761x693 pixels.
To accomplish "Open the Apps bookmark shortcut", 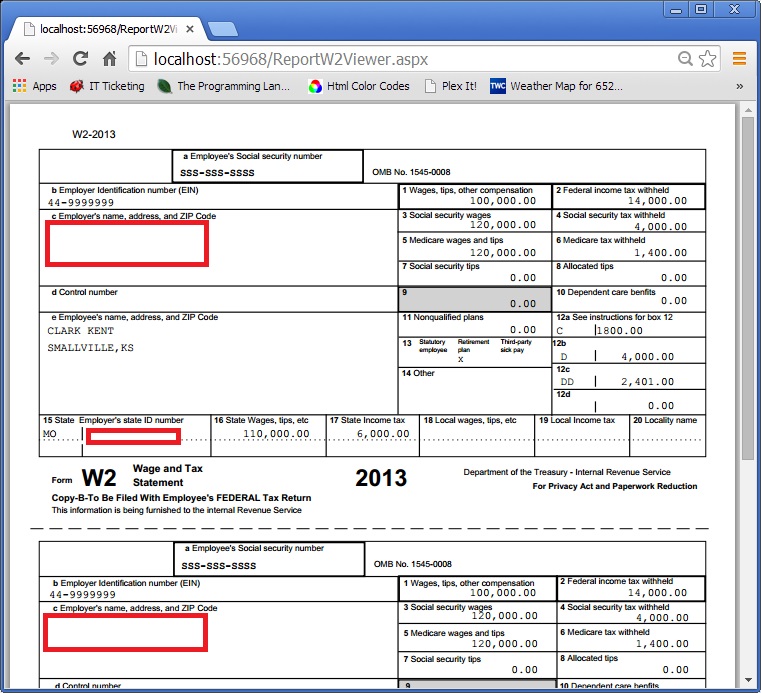I will pos(34,86).
